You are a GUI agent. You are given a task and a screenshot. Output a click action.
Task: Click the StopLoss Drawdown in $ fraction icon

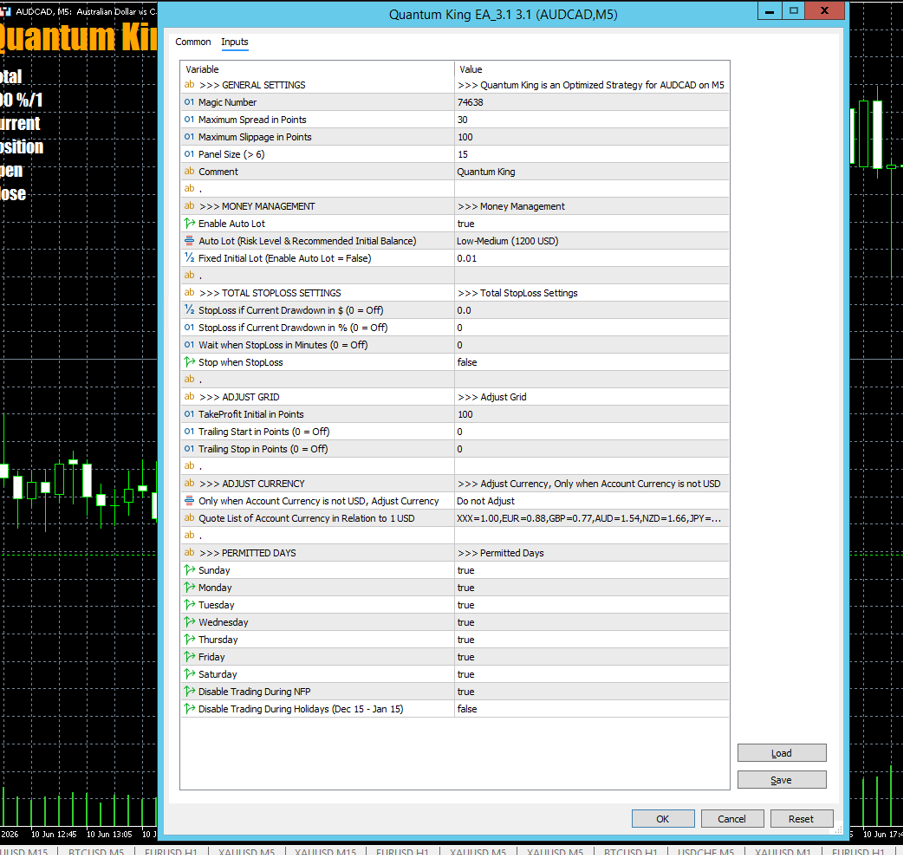(189, 310)
